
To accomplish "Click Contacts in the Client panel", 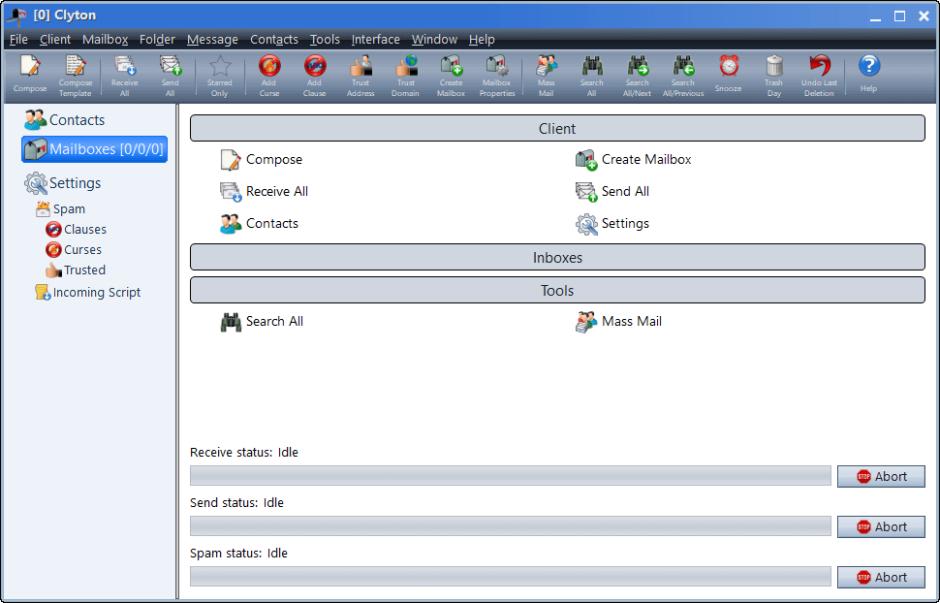I will [x=259, y=223].
